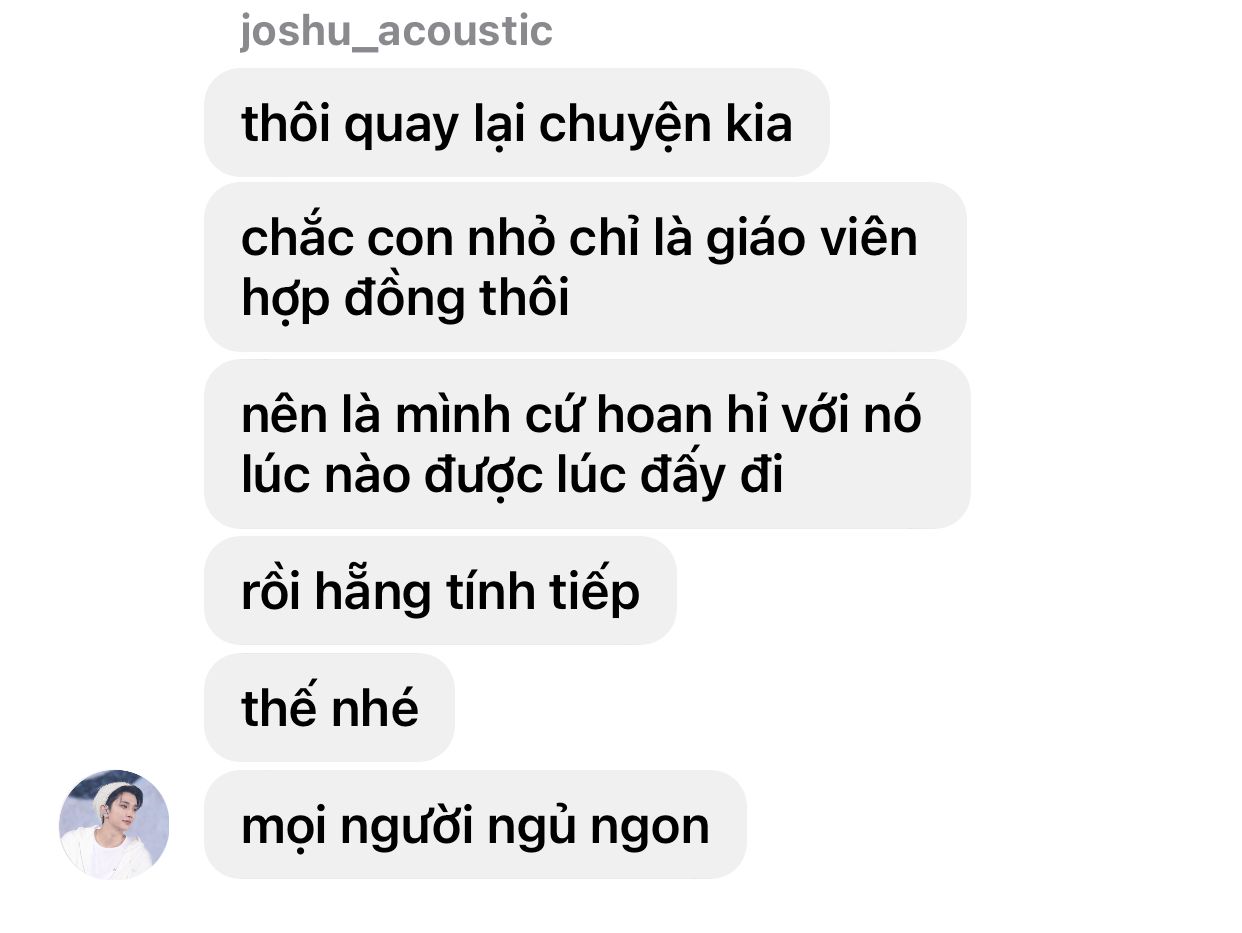1242x933 pixels.
Task: Select the 'chắc con nhỏ chỉ là giáo viên' message
Action: point(586,267)
